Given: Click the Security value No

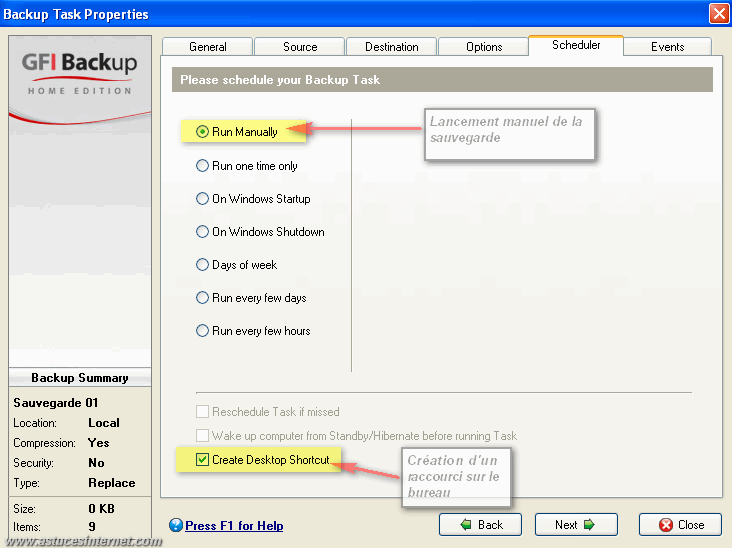Looking at the screenshot, I should 96,463.
